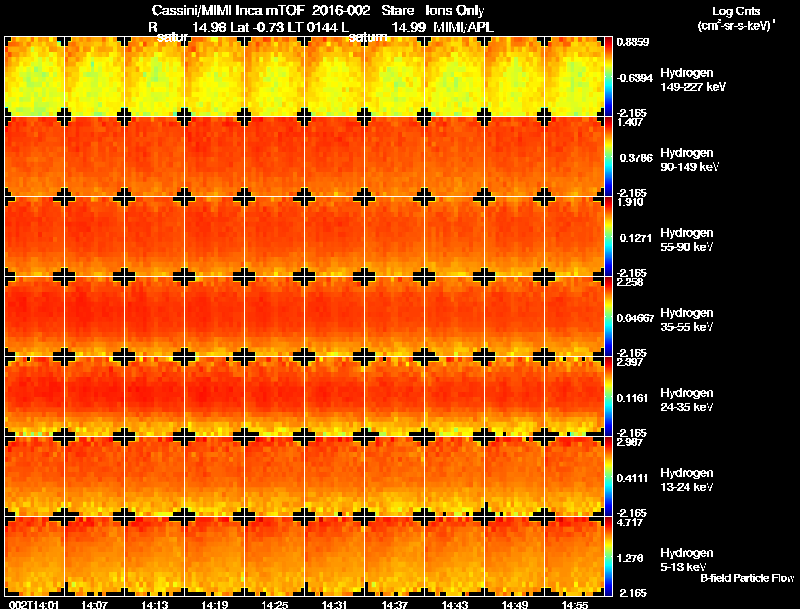Click the B-field Particle Flow label

tap(747, 578)
